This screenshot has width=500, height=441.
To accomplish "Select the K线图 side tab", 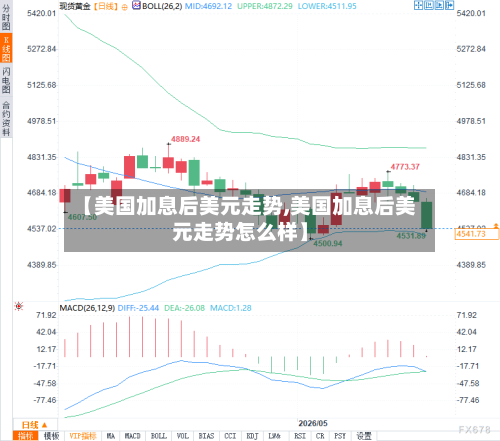I will [6, 49].
